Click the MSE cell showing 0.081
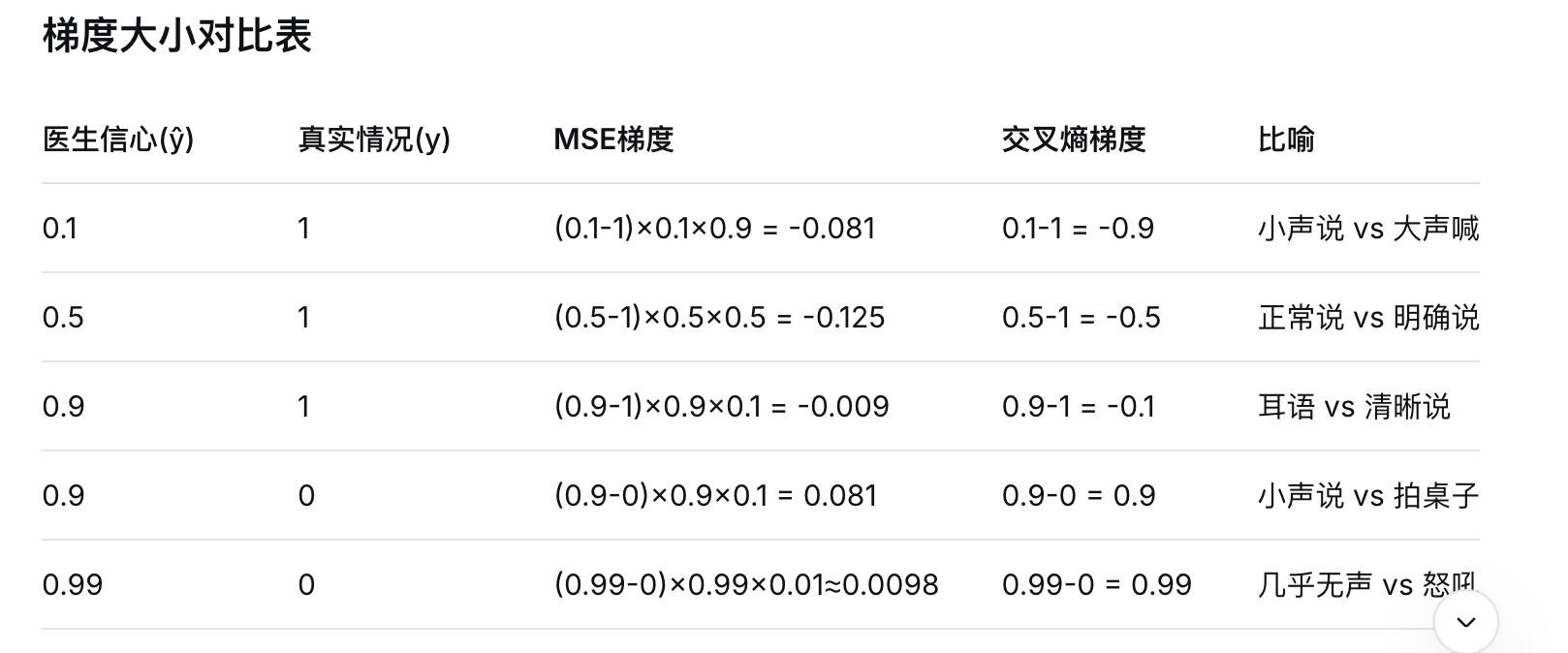The width and height of the screenshot is (1568, 653). [715, 496]
